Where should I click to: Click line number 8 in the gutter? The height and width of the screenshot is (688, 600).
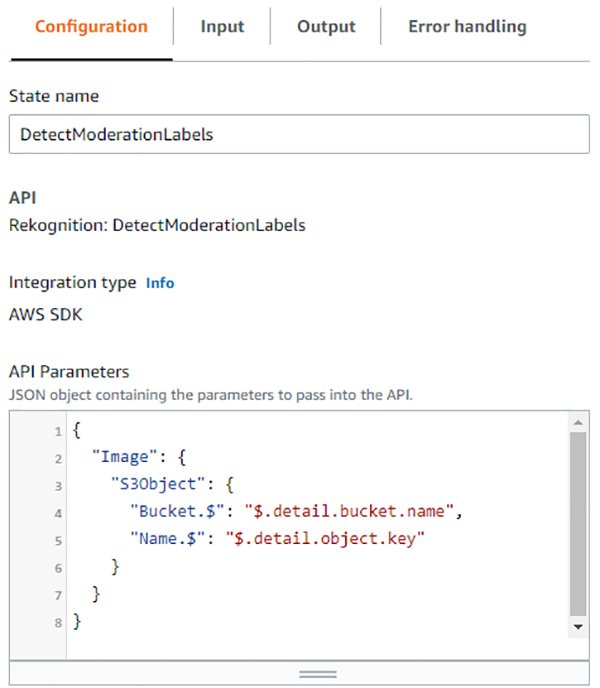[x=59, y=623]
